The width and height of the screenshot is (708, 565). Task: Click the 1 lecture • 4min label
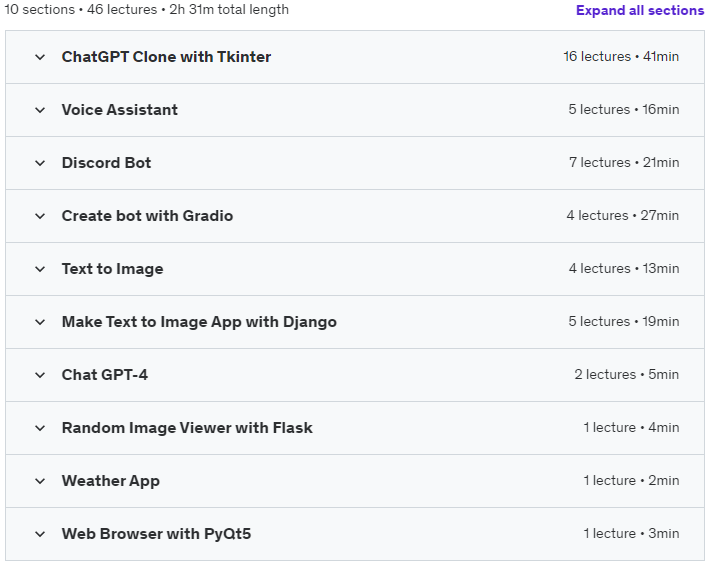pyautogui.click(x=631, y=427)
